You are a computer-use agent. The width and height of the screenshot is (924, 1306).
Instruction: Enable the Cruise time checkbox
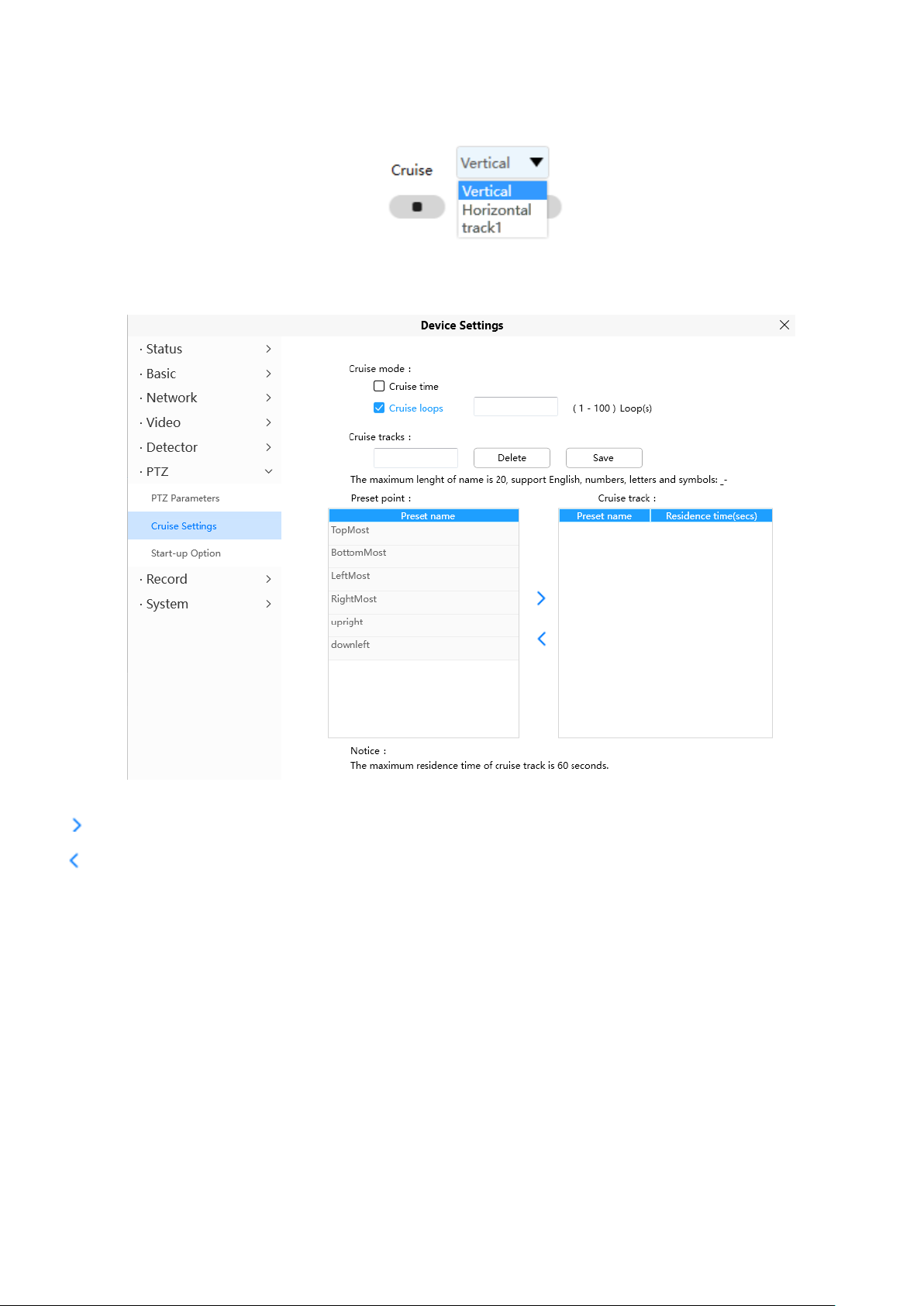pyautogui.click(x=379, y=386)
